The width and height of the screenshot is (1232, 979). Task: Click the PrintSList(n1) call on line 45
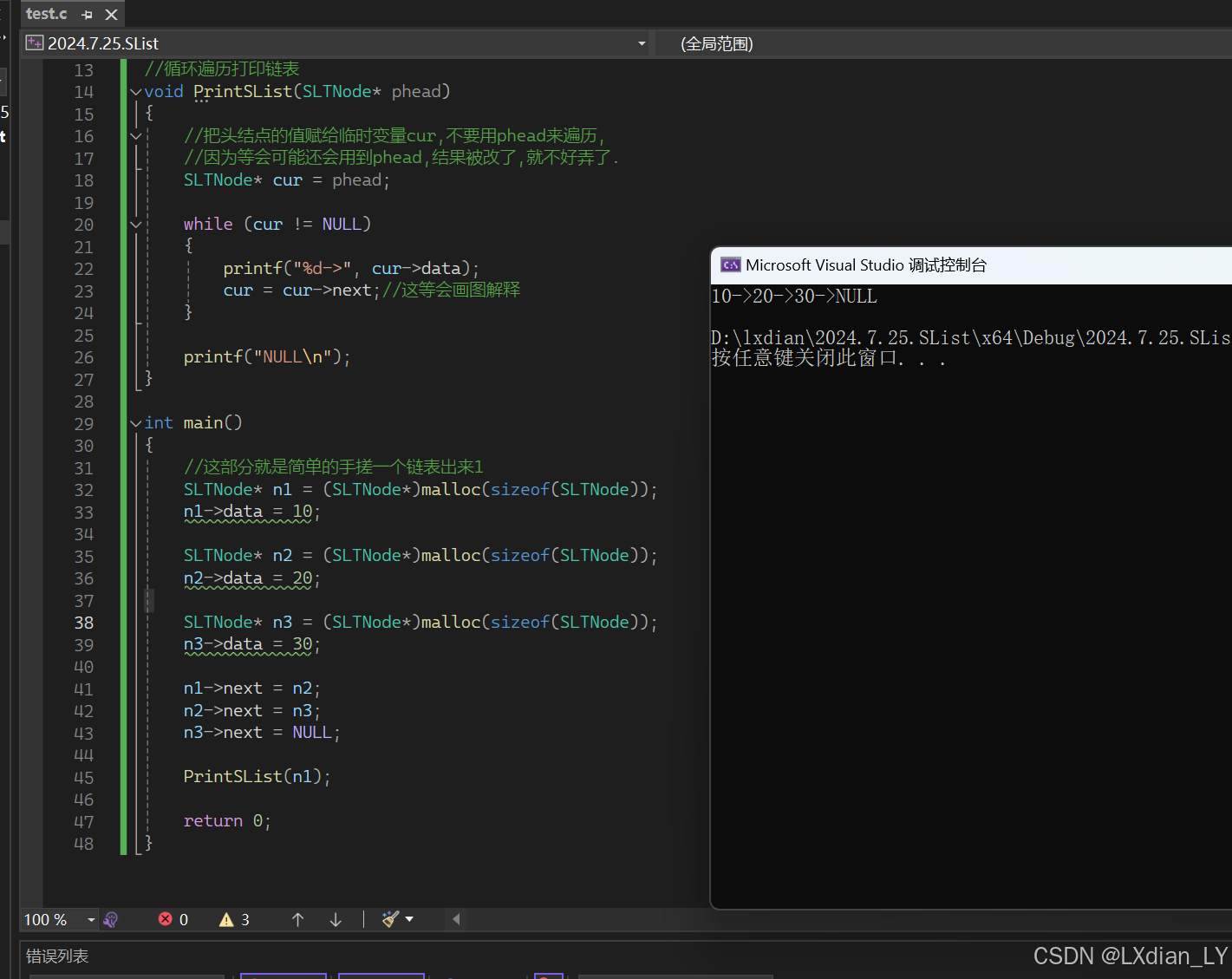(257, 777)
